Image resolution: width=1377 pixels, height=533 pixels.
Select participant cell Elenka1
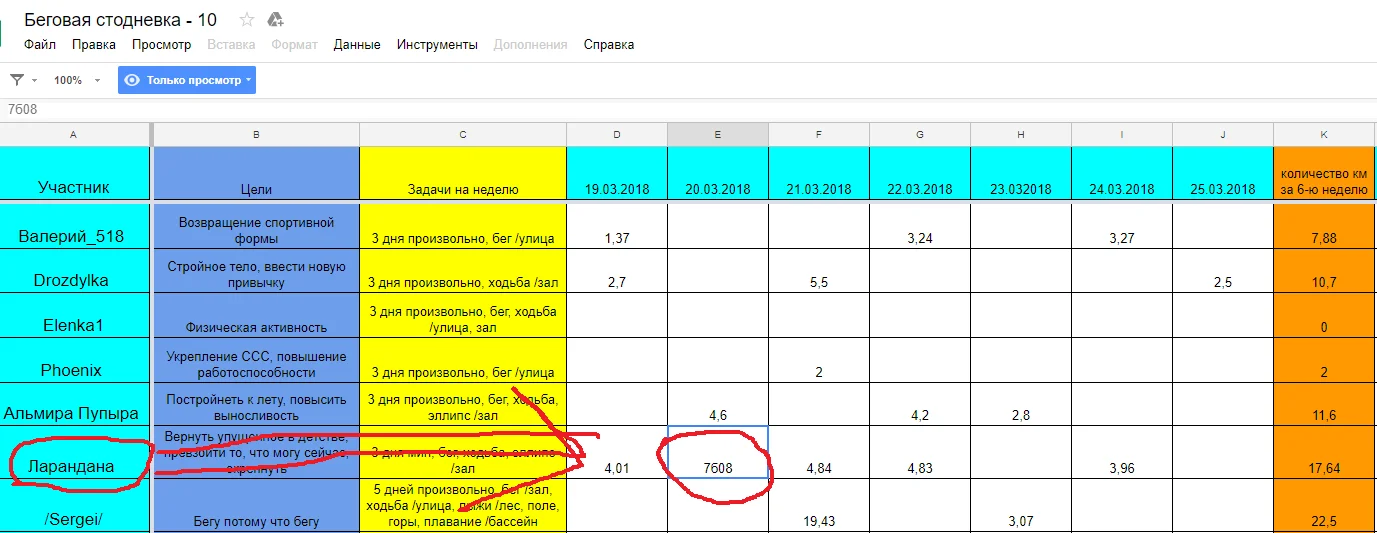pyautogui.click(x=75, y=315)
